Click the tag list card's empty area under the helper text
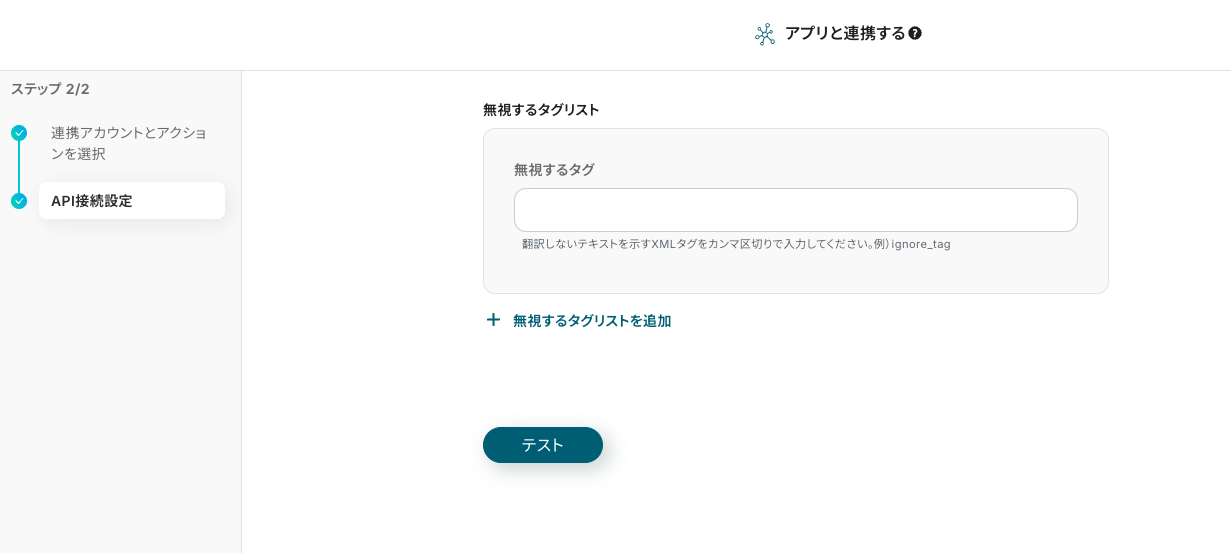 (795, 272)
